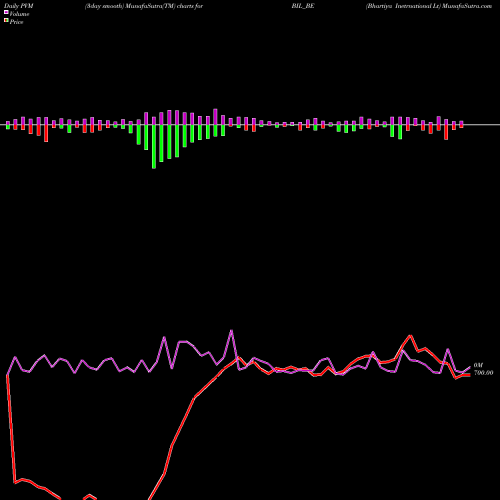500x500 pixels.
Task: Click the BIL_BE ticker symbol text
Action: 303,6
